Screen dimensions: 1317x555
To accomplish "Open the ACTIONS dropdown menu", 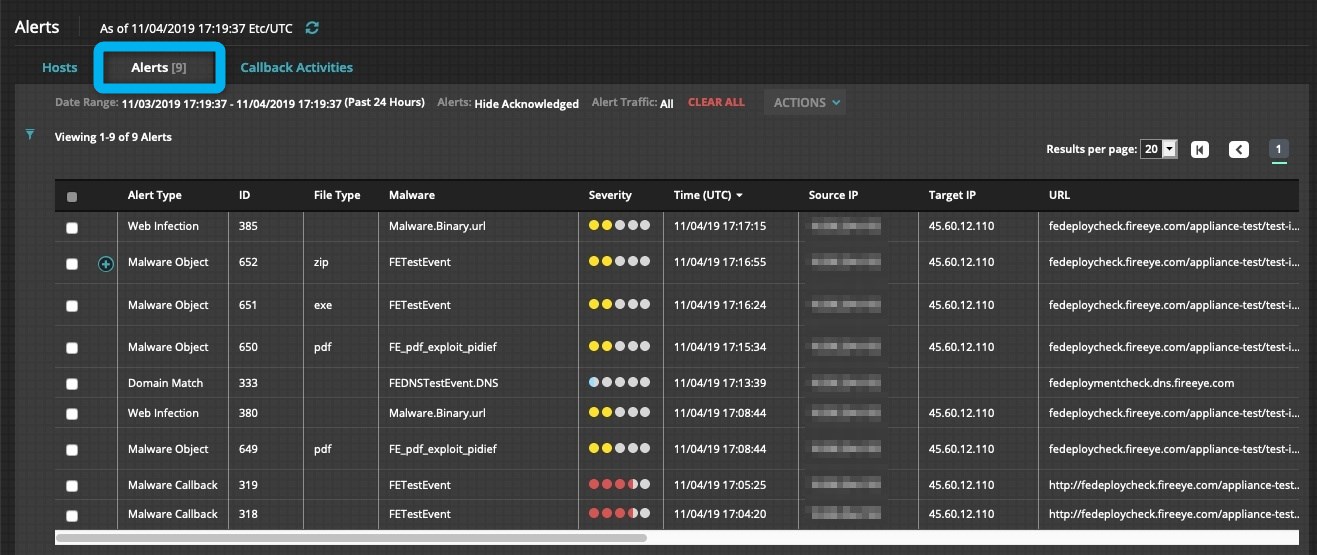I will 805,102.
